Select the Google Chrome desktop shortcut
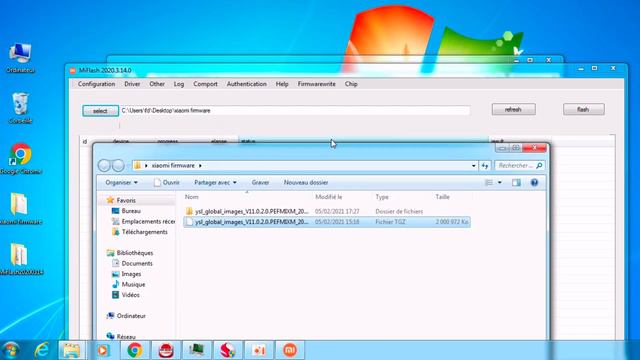The image size is (640, 360). (x=20, y=159)
